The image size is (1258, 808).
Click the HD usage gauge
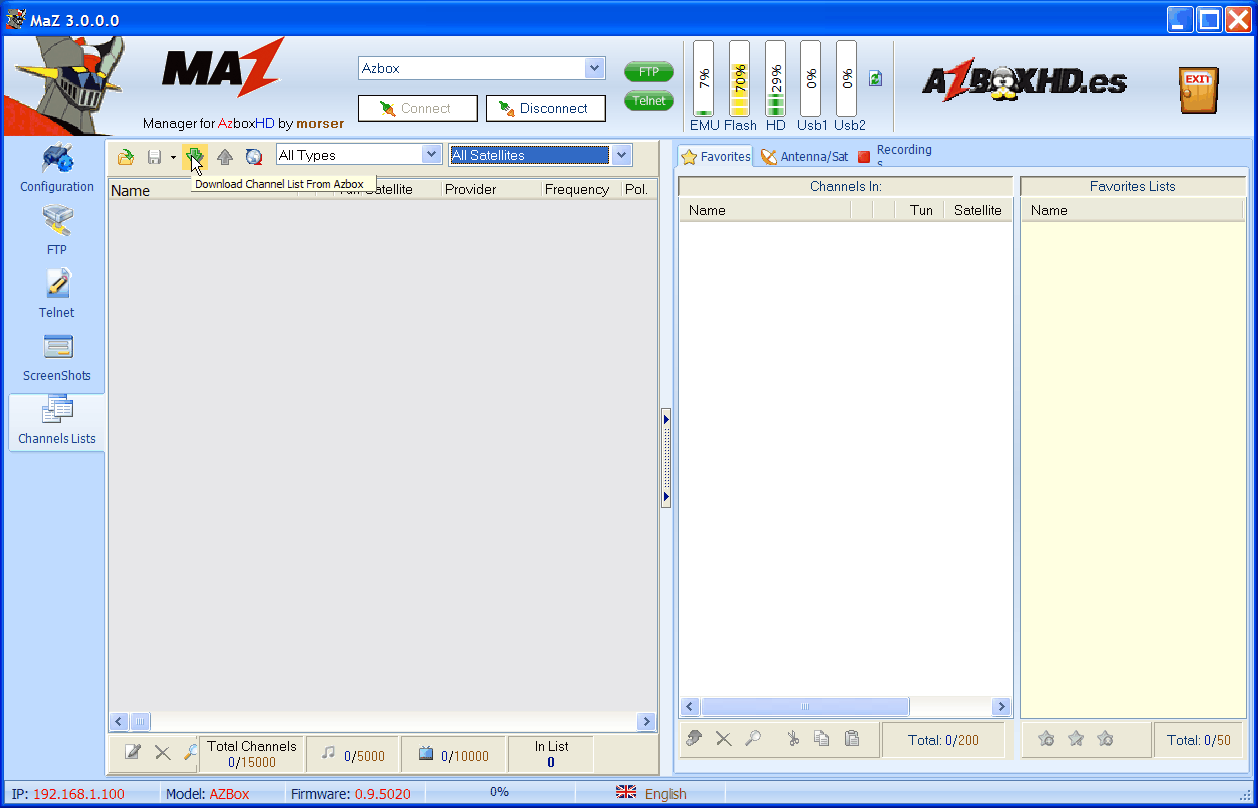(776, 79)
